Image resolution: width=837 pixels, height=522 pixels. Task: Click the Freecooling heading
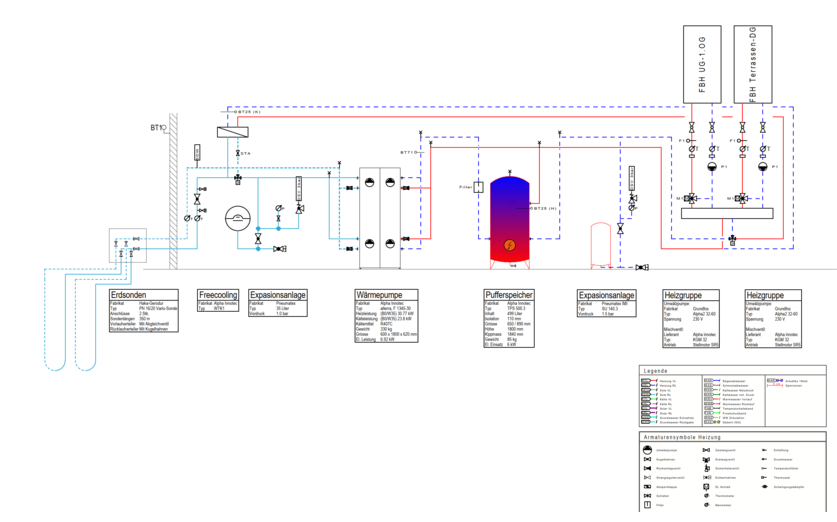[x=218, y=295]
